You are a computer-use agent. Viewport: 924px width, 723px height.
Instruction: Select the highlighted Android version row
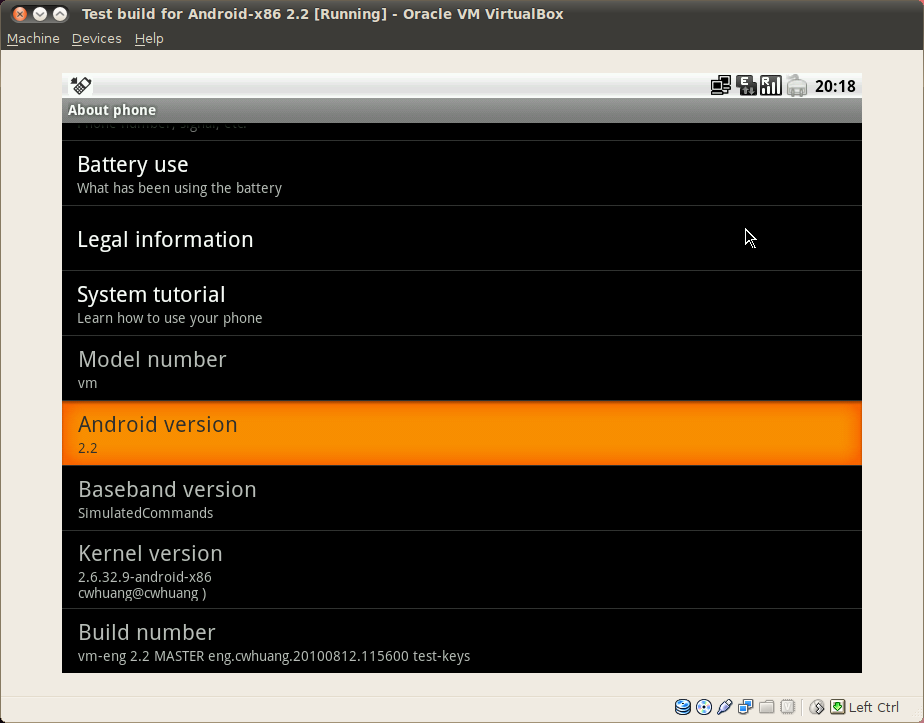pos(461,433)
